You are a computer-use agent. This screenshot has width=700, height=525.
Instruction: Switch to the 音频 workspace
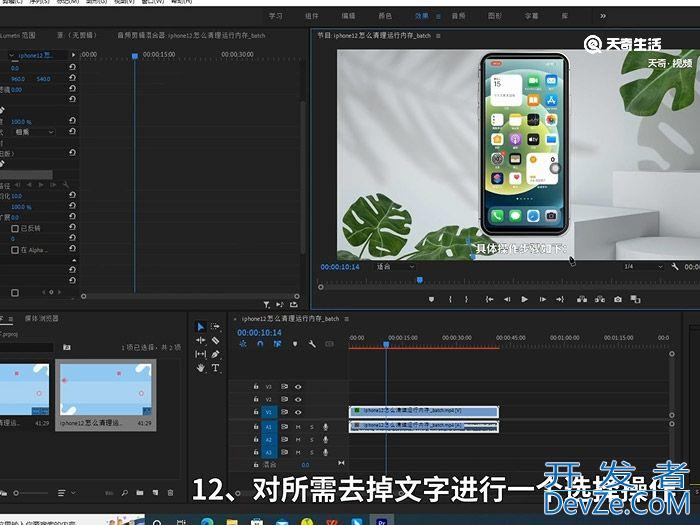pos(458,16)
